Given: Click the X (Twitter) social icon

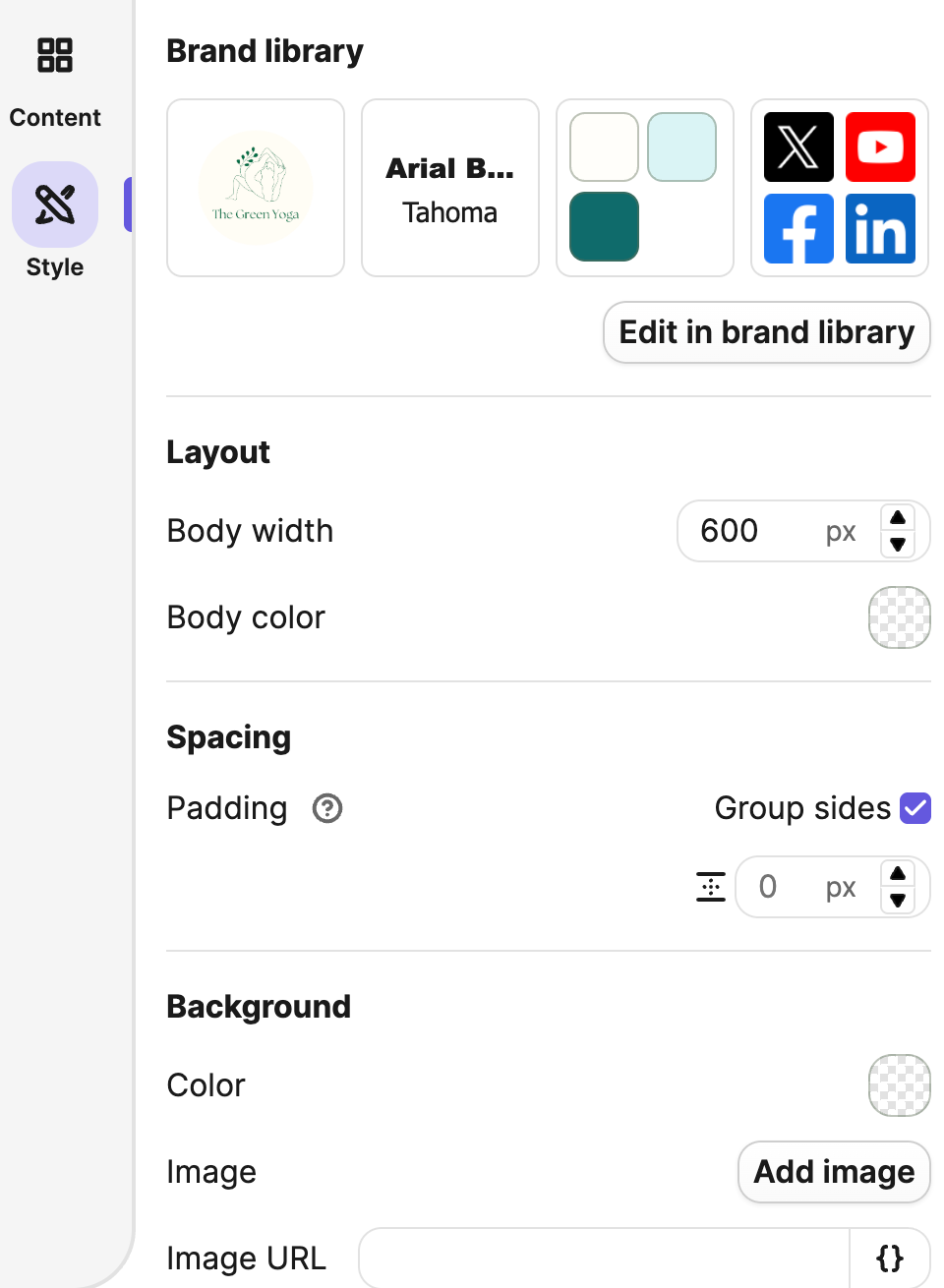Looking at the screenshot, I should click(798, 147).
